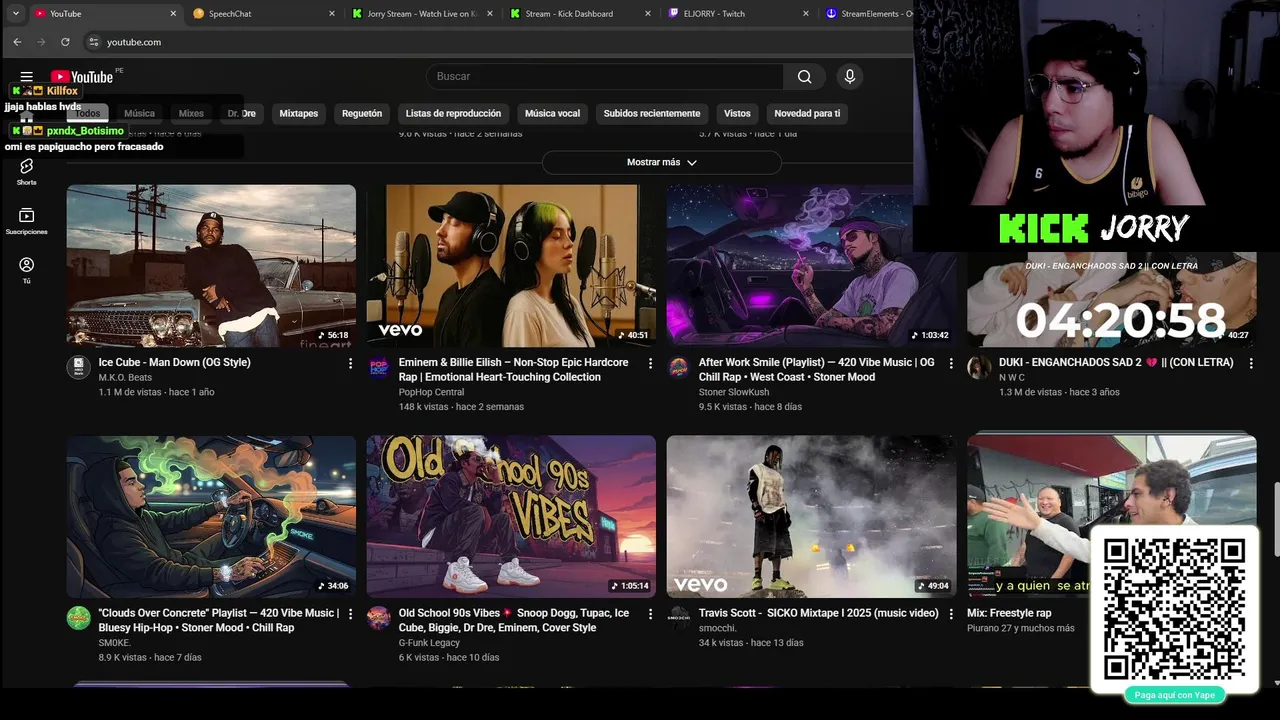1280x720 pixels.
Task: Open PopHop Central channel name link
Action: click(431, 392)
